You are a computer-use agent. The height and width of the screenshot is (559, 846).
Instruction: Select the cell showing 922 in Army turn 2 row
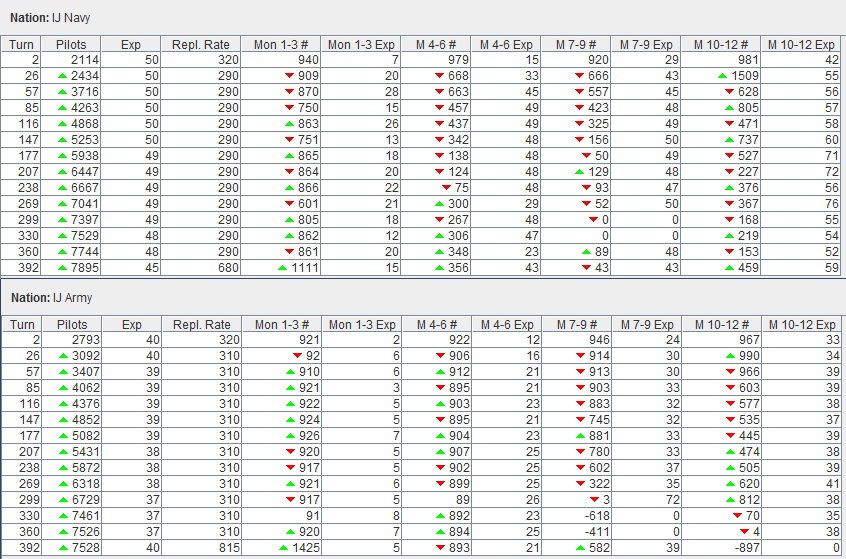click(437, 340)
